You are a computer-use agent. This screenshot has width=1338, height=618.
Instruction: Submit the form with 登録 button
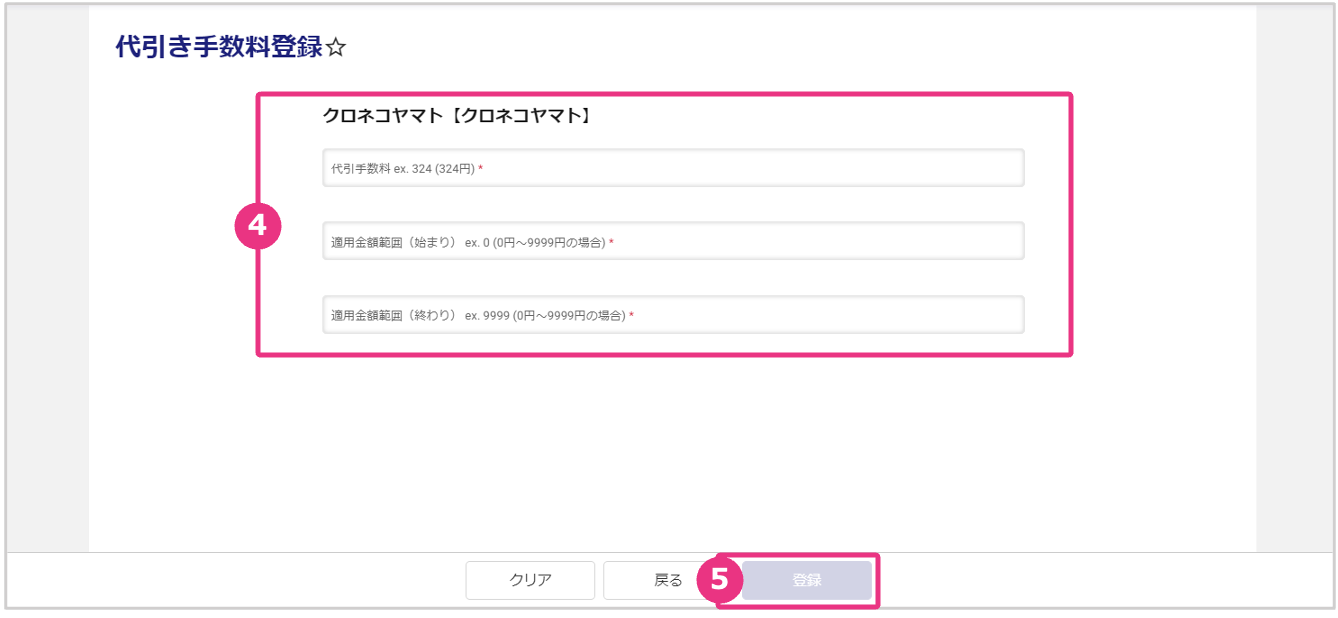point(806,580)
